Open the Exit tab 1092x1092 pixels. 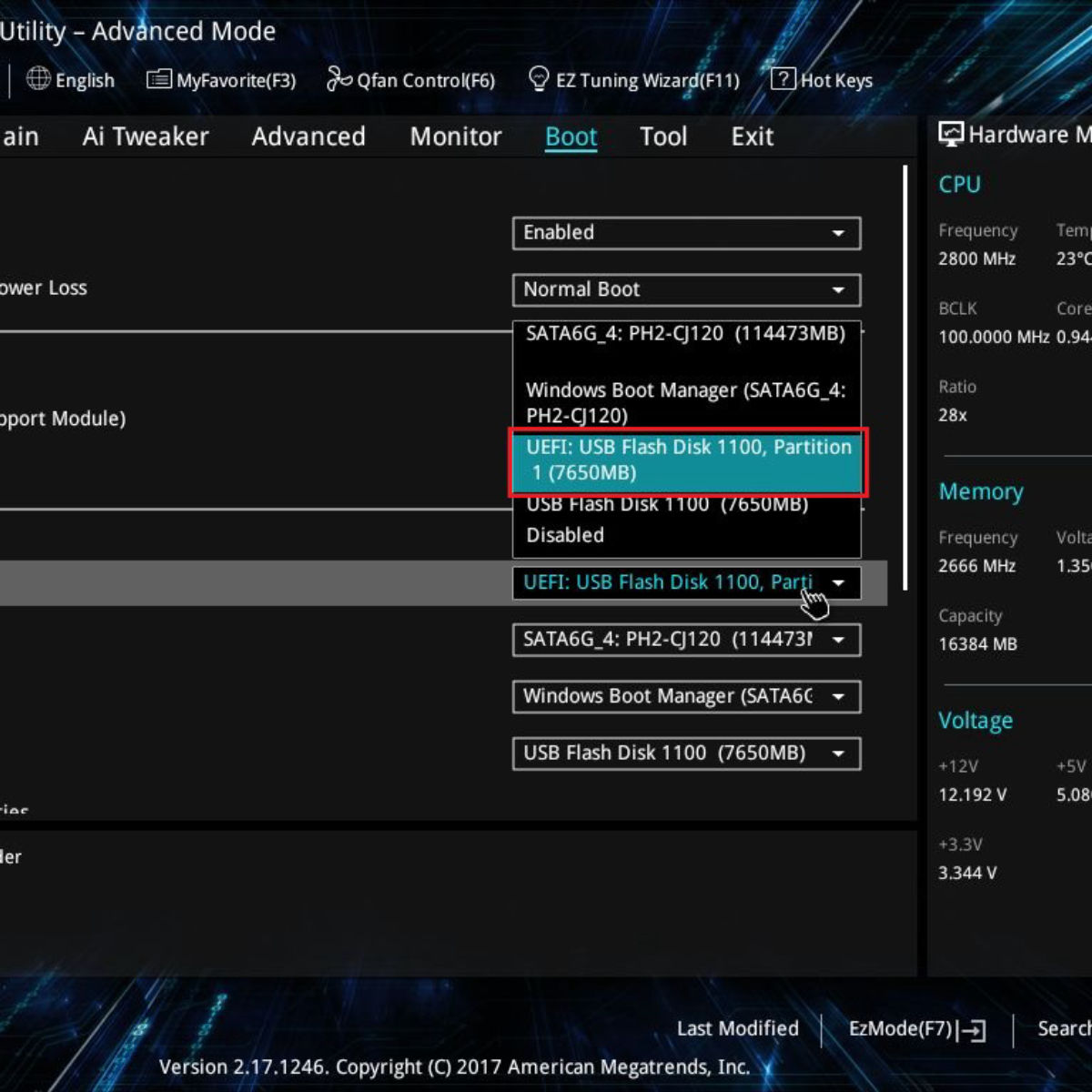point(753,136)
